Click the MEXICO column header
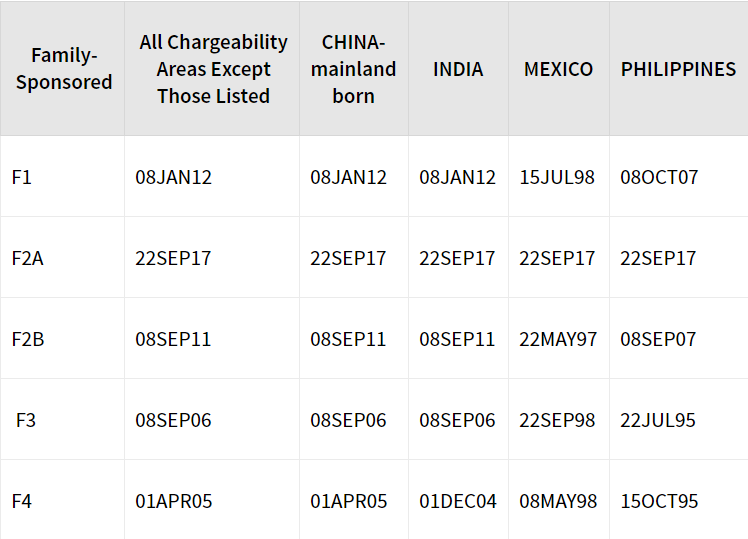This screenshot has height=539, width=748. pos(559,69)
